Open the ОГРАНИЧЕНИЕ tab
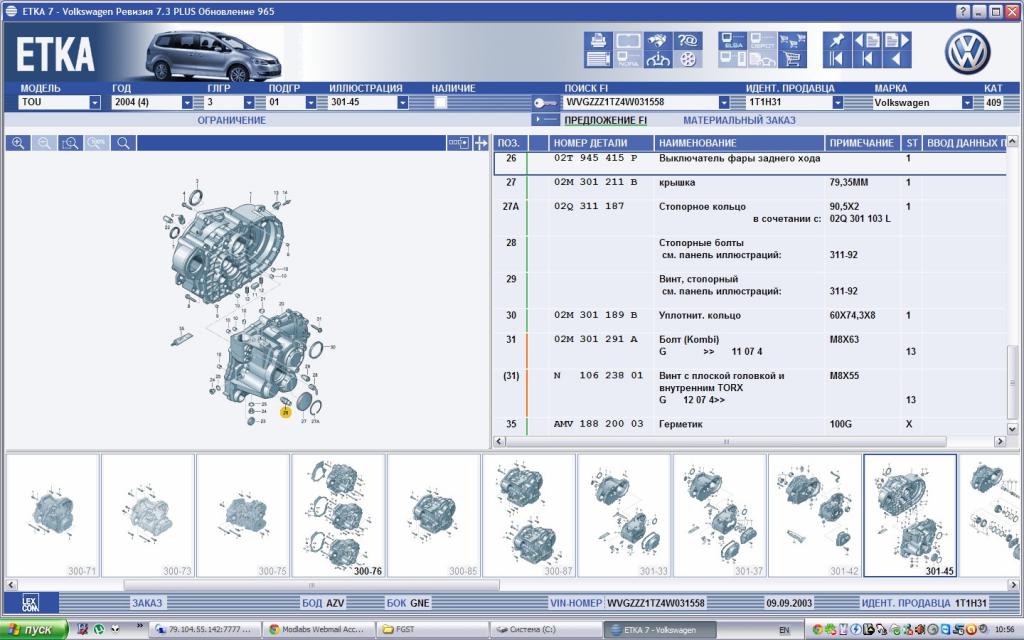This screenshot has height=640, width=1024. (231, 120)
